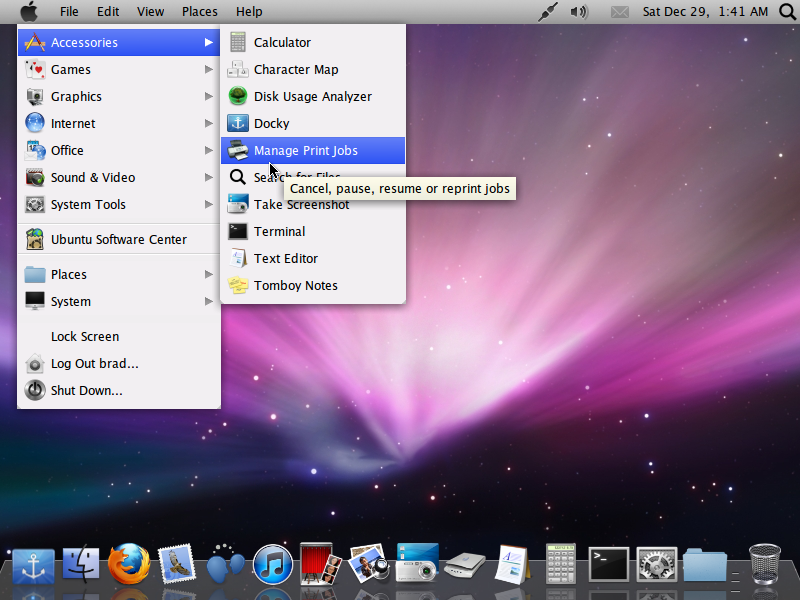This screenshot has width=800, height=600.
Task: Open Ubuntu Software Center
Action: coord(119,239)
